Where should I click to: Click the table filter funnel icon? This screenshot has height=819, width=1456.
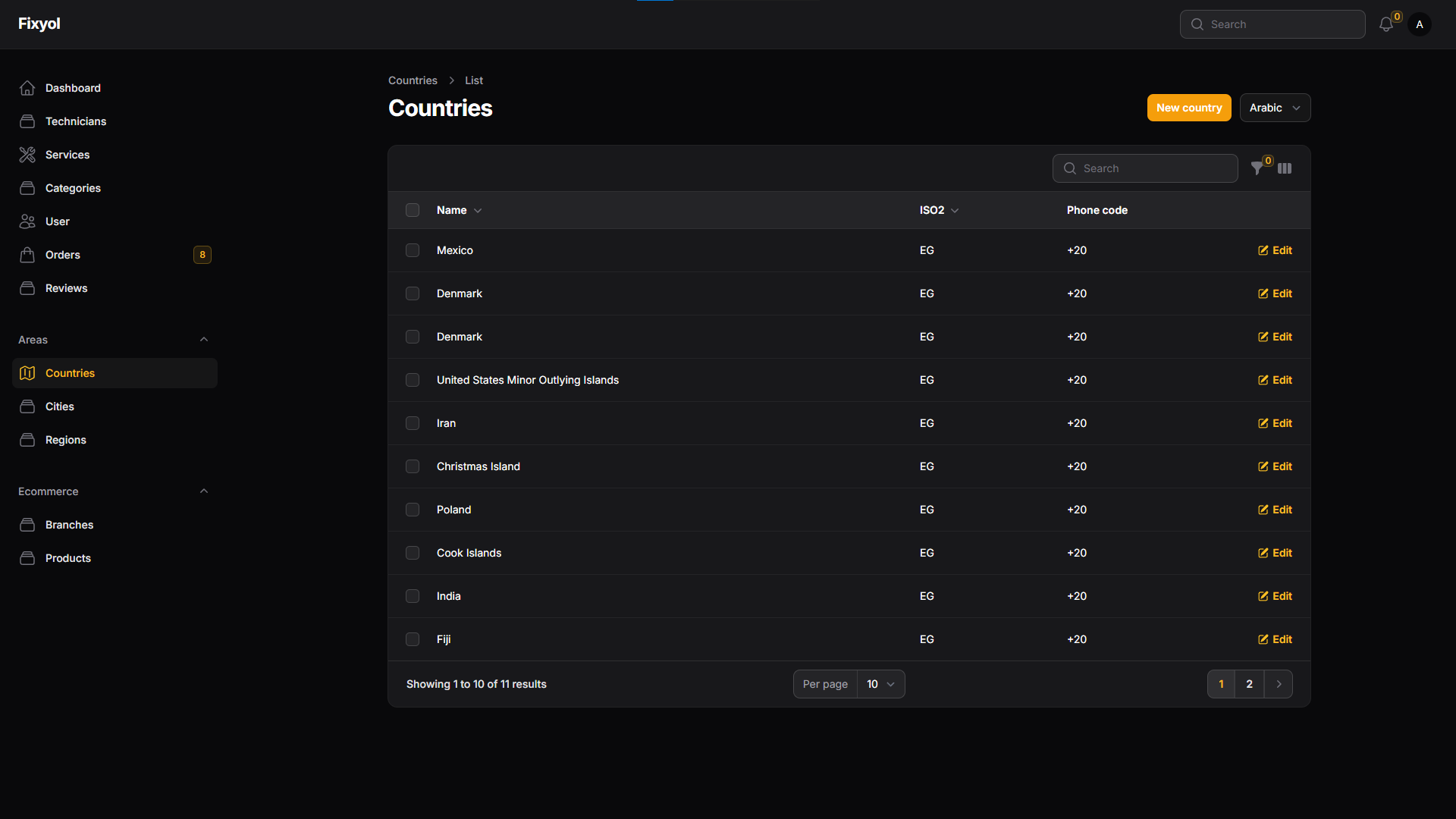click(1257, 168)
